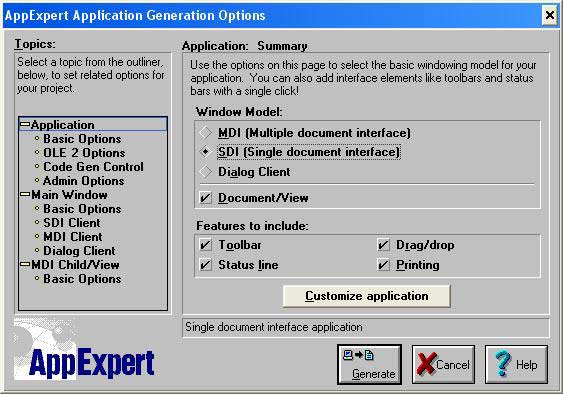This screenshot has height=394, width=563.
Task: Uncheck the Toolbar feature checkbox
Action: [x=205, y=245]
